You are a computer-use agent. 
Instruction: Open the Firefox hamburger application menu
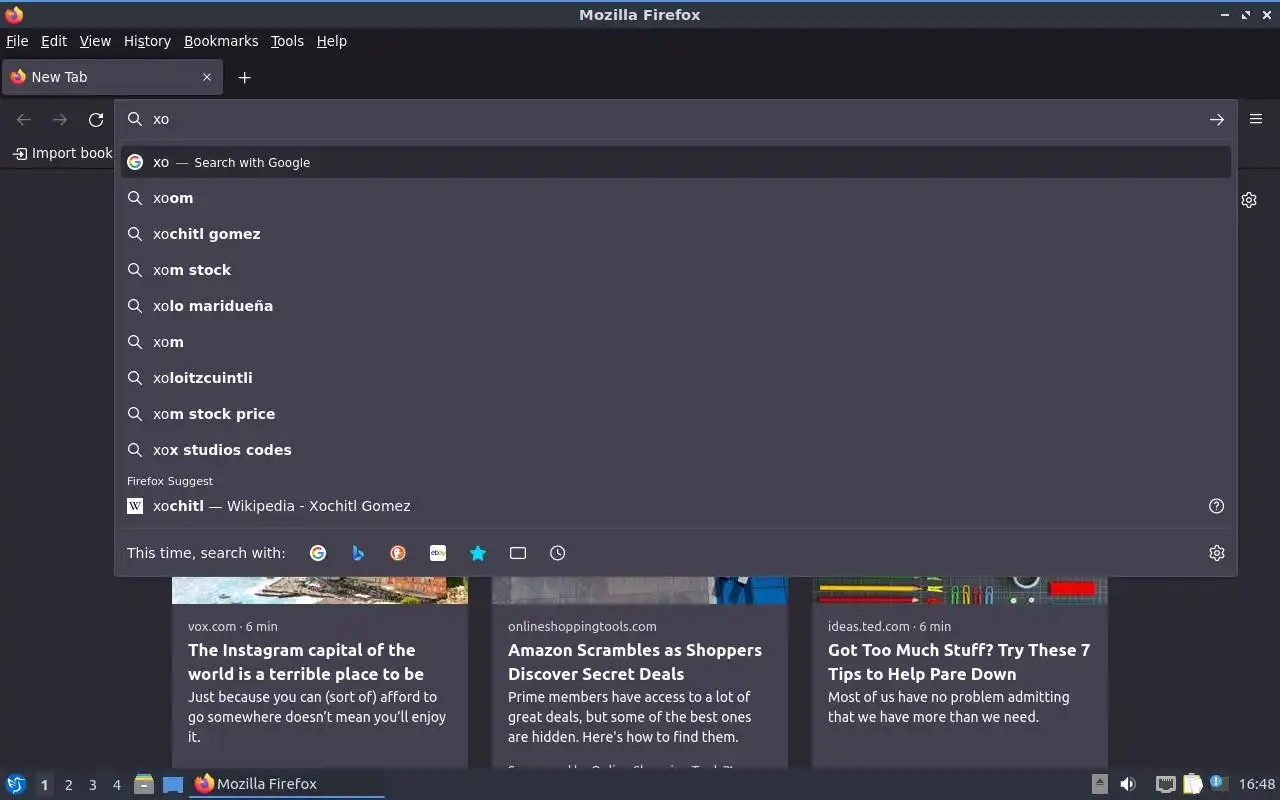[x=1256, y=119]
